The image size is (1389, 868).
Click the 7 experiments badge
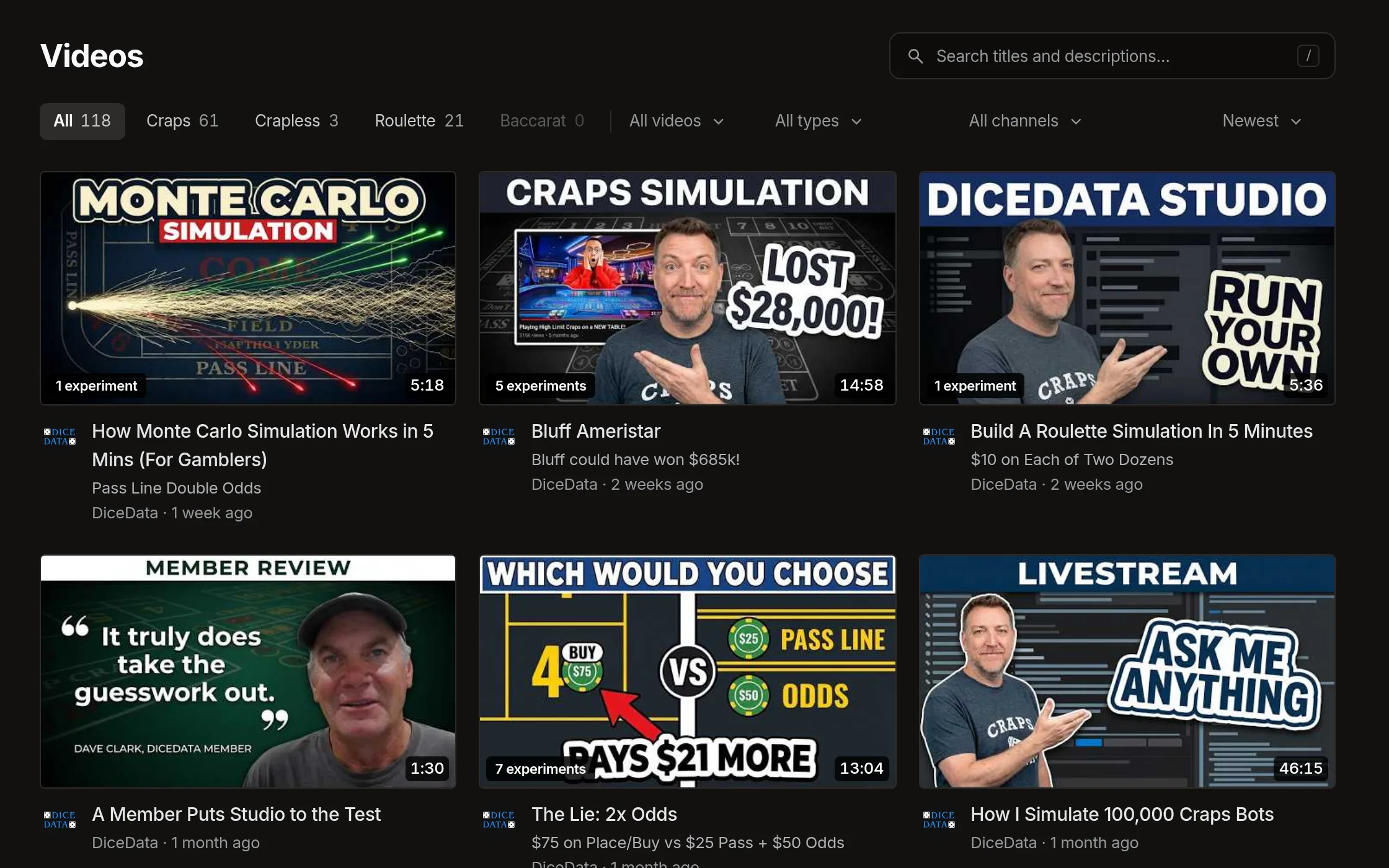coord(540,769)
